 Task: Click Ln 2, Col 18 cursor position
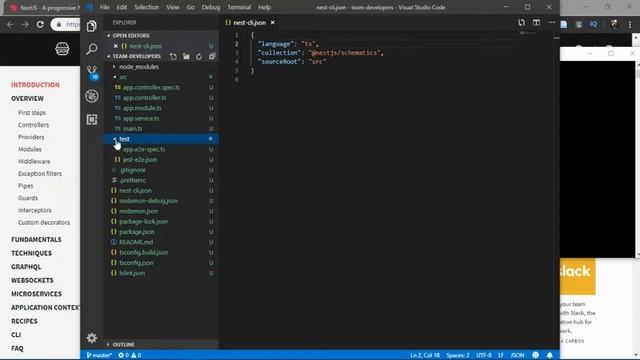[x=425, y=355]
